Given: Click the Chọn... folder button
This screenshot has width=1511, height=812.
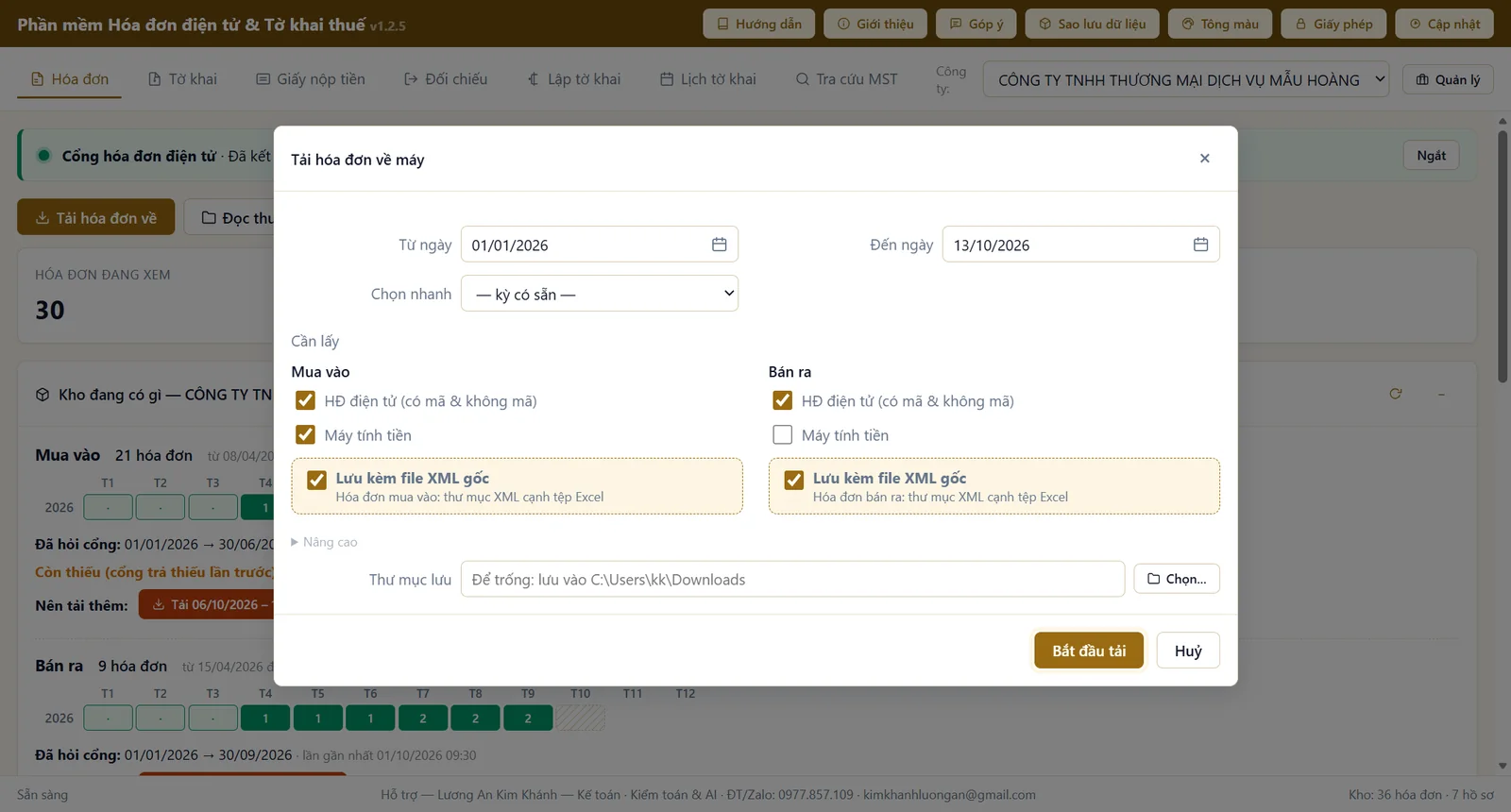Looking at the screenshot, I should click(1177, 579).
